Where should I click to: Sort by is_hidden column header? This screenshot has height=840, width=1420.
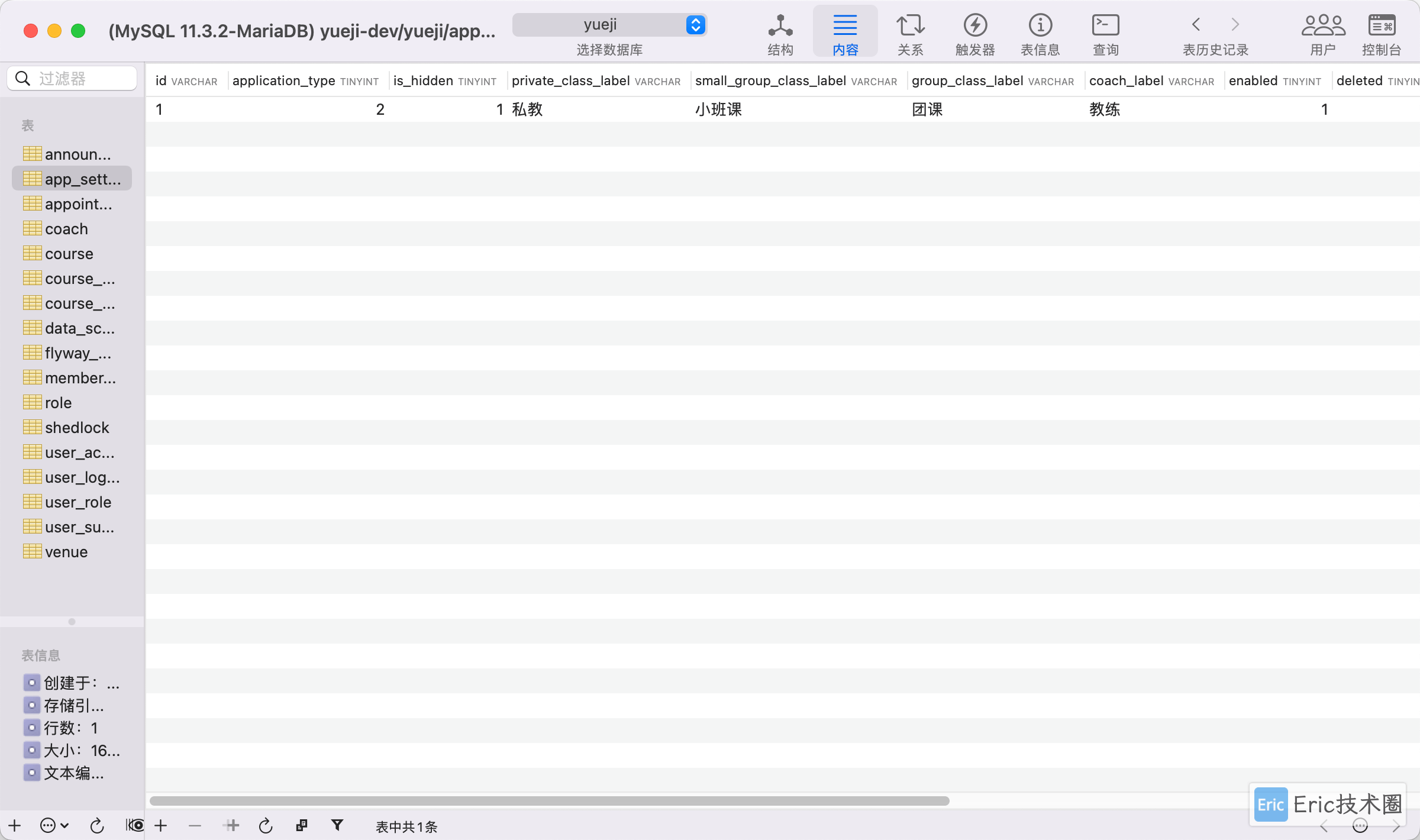(x=448, y=80)
